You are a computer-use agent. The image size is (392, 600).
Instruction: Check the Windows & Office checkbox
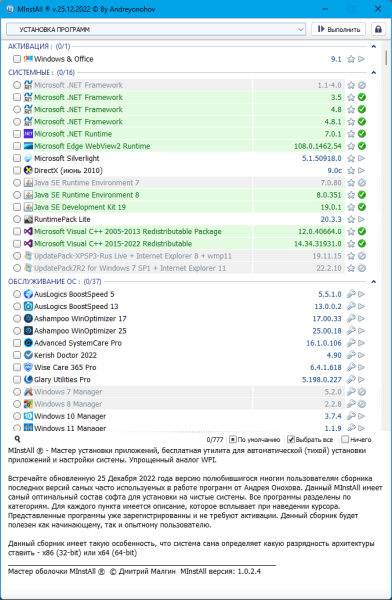[x=17, y=59]
